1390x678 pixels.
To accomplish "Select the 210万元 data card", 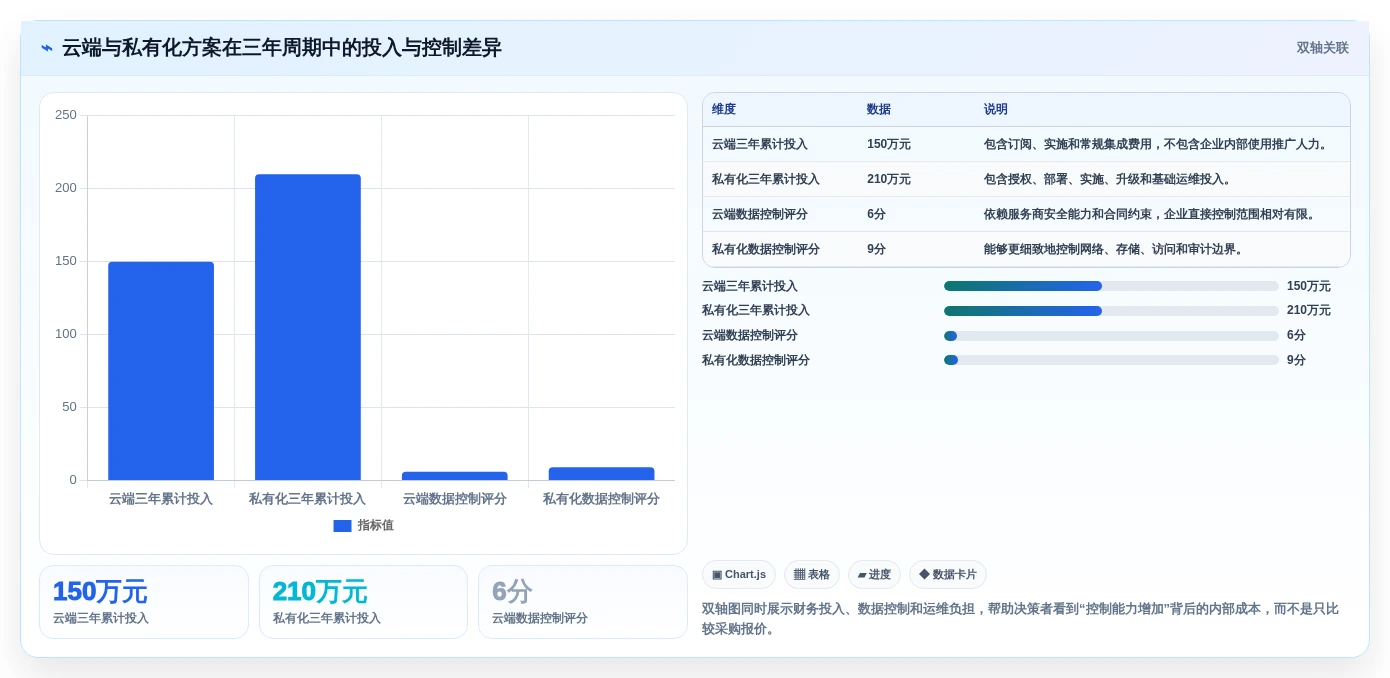I will 363,602.
